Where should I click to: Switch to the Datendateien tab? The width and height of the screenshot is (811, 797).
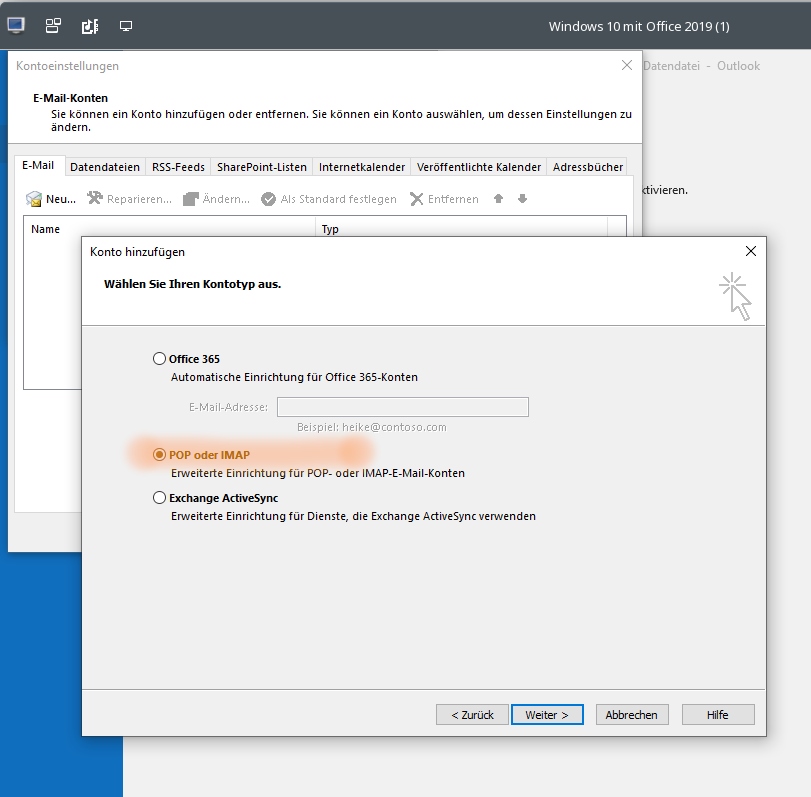pyautogui.click(x=105, y=167)
